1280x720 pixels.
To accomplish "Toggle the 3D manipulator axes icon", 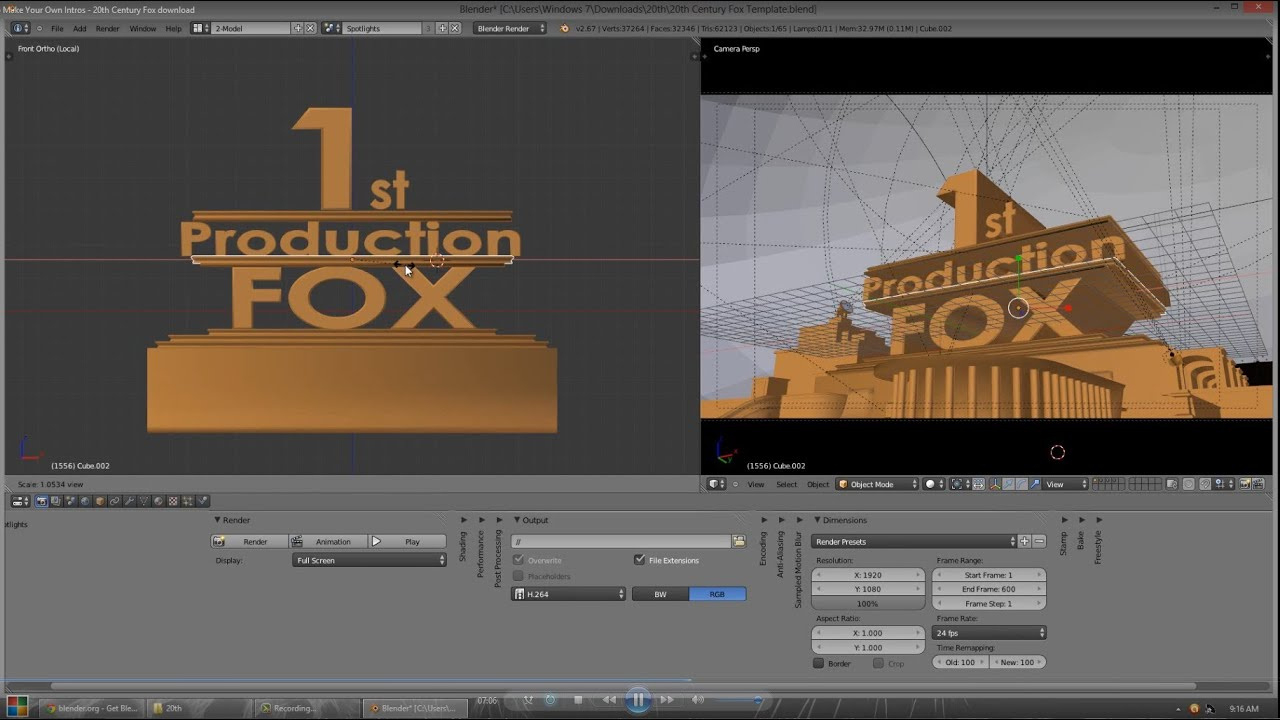I will point(994,484).
